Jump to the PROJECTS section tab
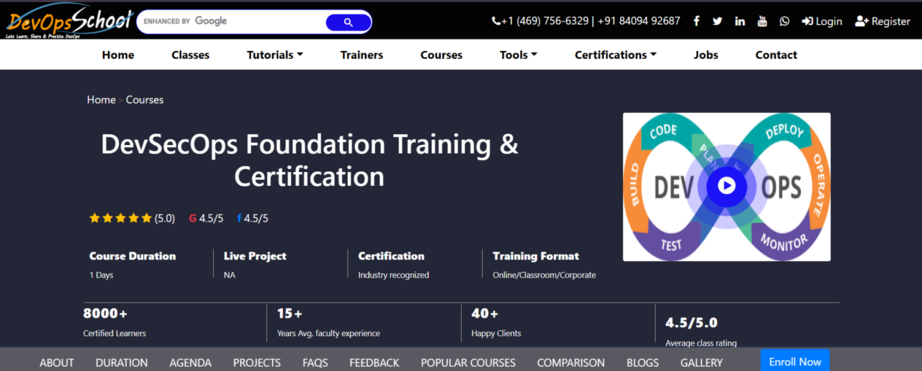Image resolution: width=922 pixels, height=371 pixels. click(257, 363)
